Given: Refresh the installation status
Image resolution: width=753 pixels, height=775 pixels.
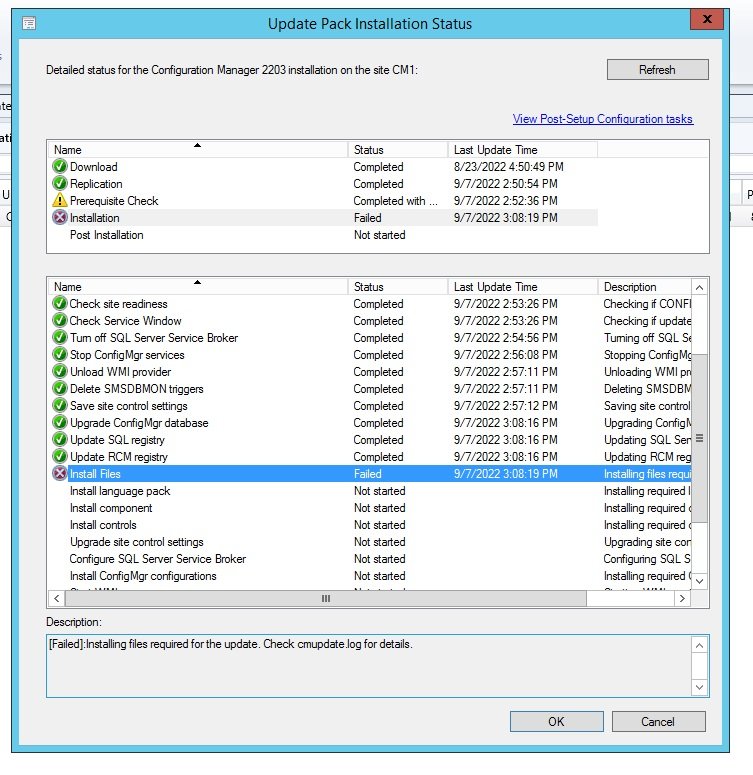Looking at the screenshot, I should pos(657,70).
